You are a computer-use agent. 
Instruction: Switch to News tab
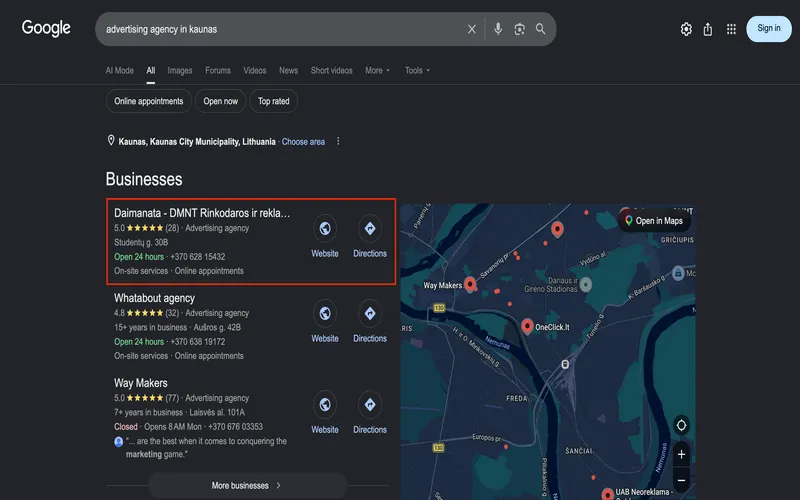(288, 70)
